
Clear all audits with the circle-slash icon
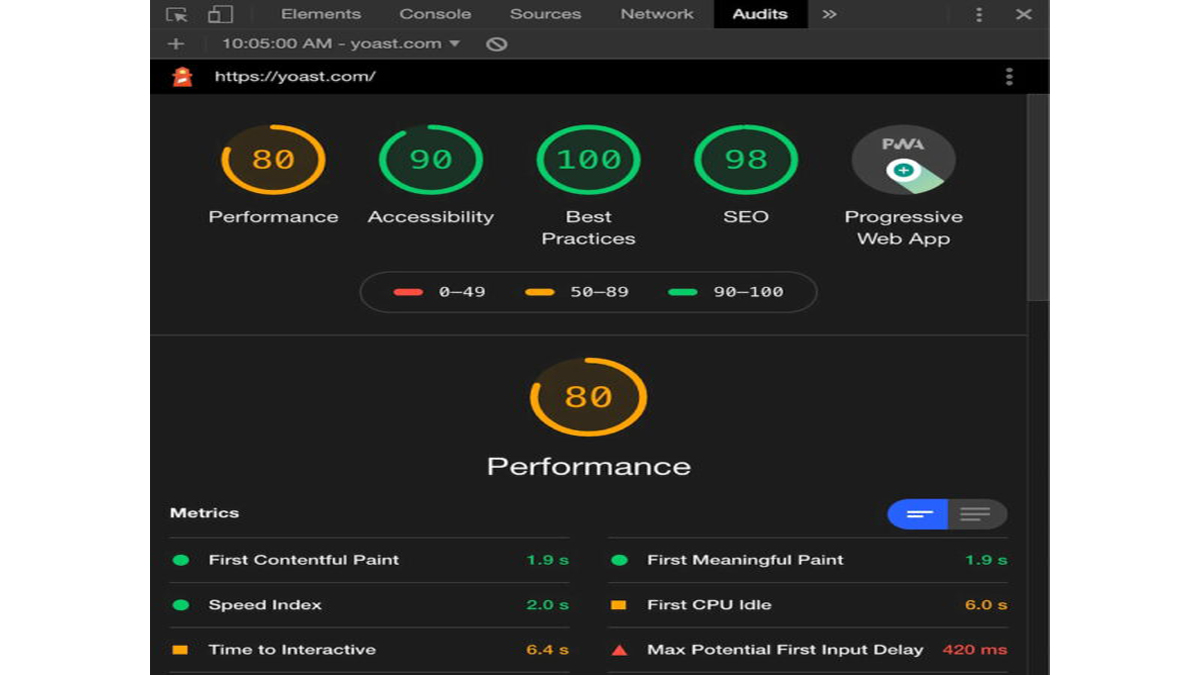pyautogui.click(x=496, y=44)
